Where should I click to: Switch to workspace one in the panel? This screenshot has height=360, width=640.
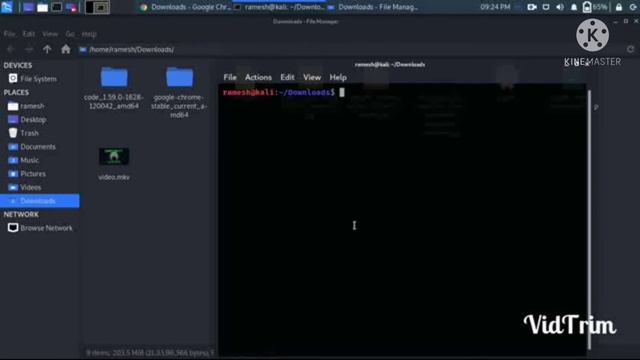click(90, 7)
